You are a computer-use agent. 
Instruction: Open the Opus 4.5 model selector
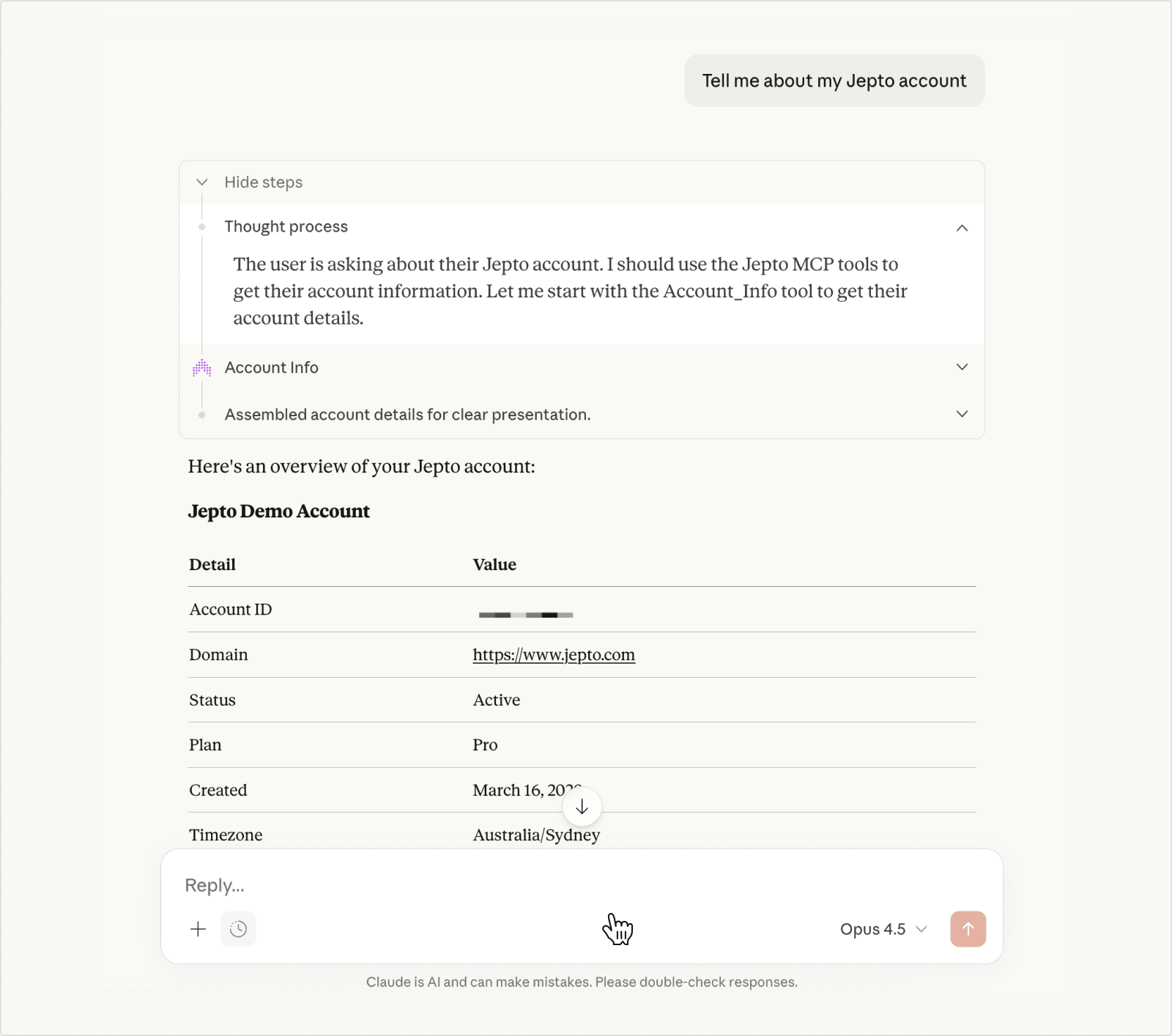coord(883,929)
